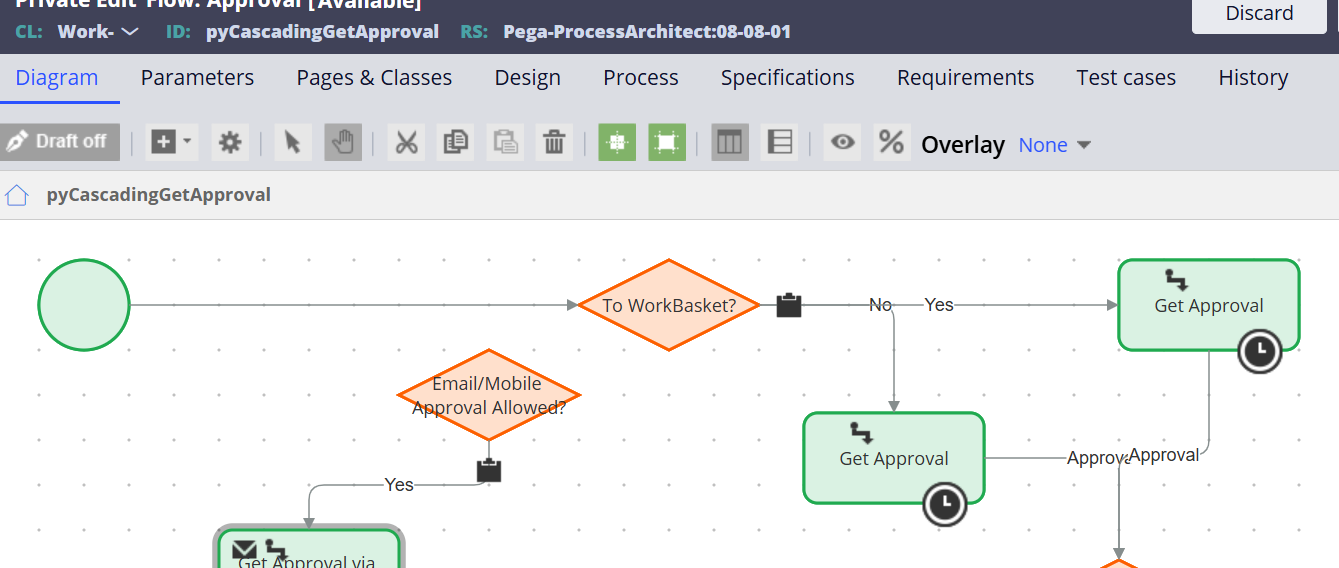Cut selection with the scissors icon

click(405, 142)
